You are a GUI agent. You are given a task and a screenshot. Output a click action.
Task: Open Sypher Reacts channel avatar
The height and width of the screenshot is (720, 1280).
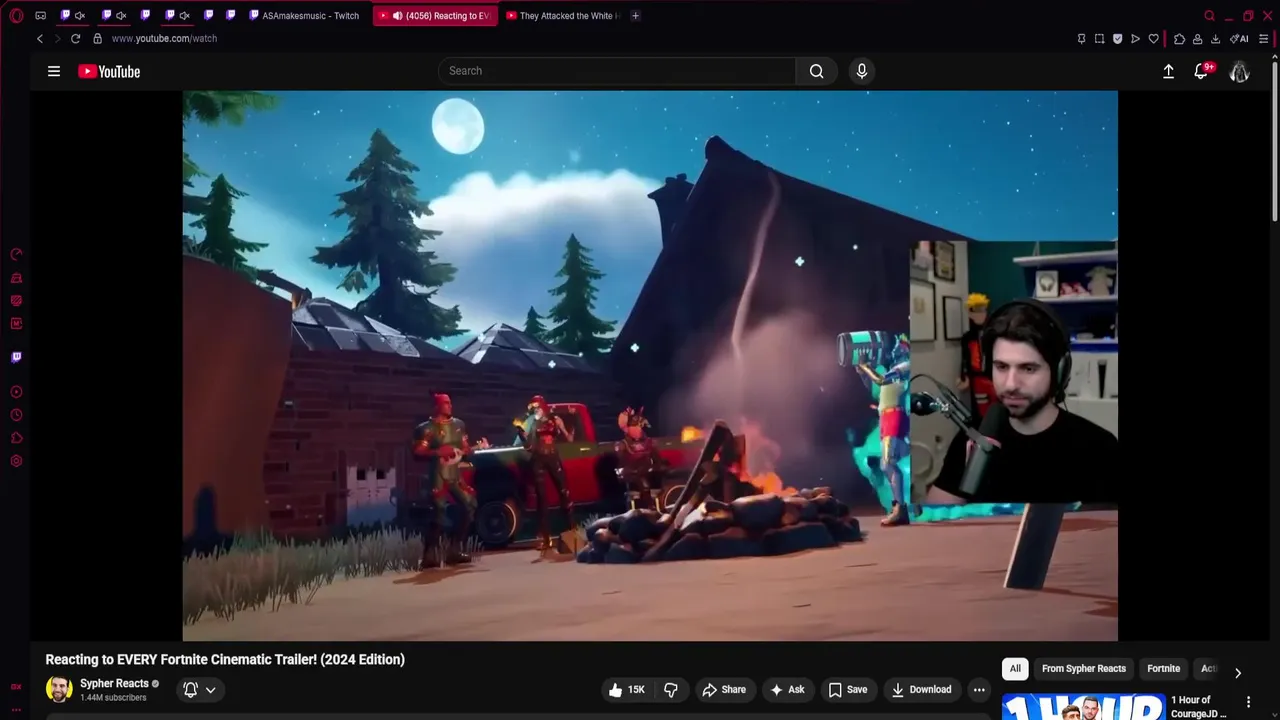pyautogui.click(x=59, y=689)
